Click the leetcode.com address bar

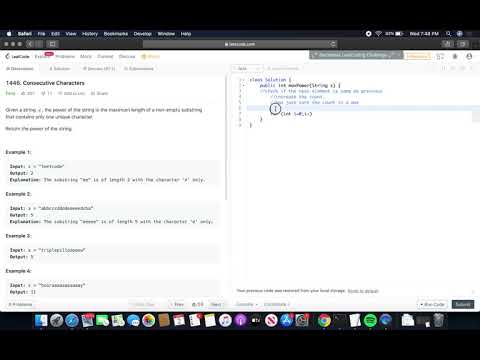pos(240,44)
